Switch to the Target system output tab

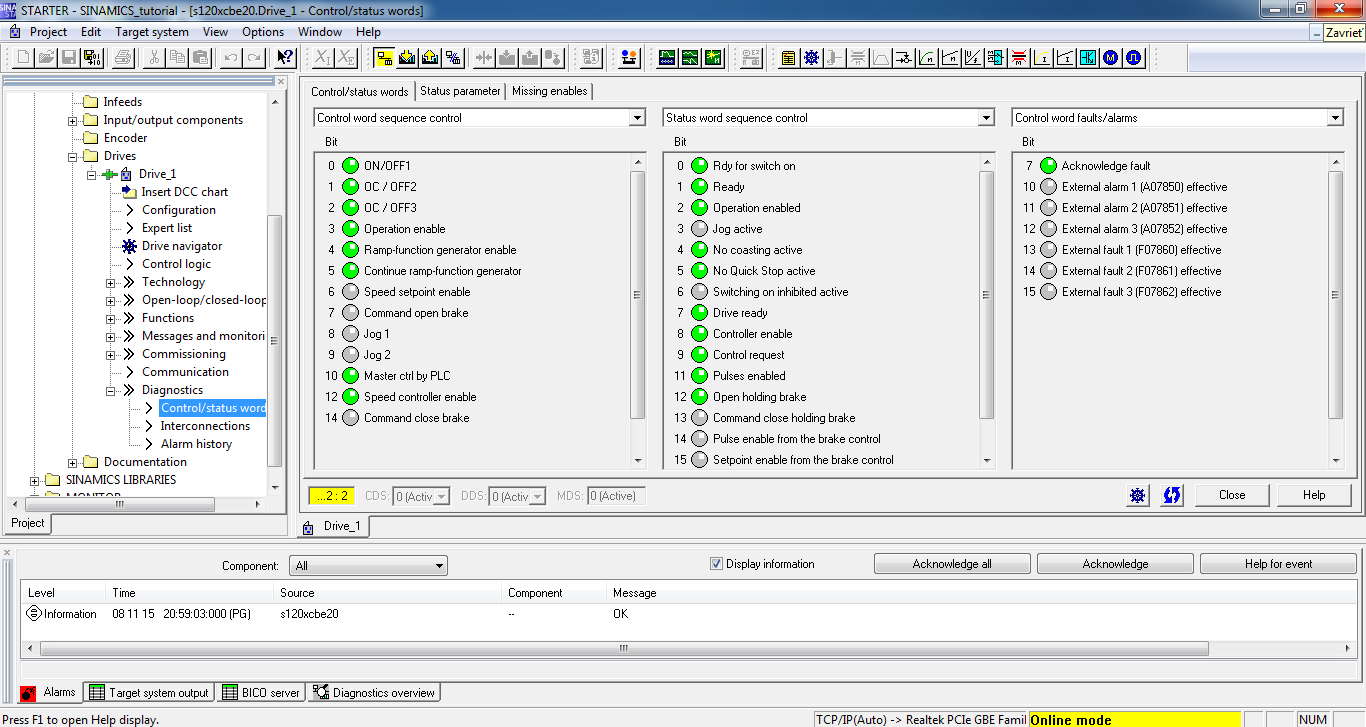tap(149, 692)
